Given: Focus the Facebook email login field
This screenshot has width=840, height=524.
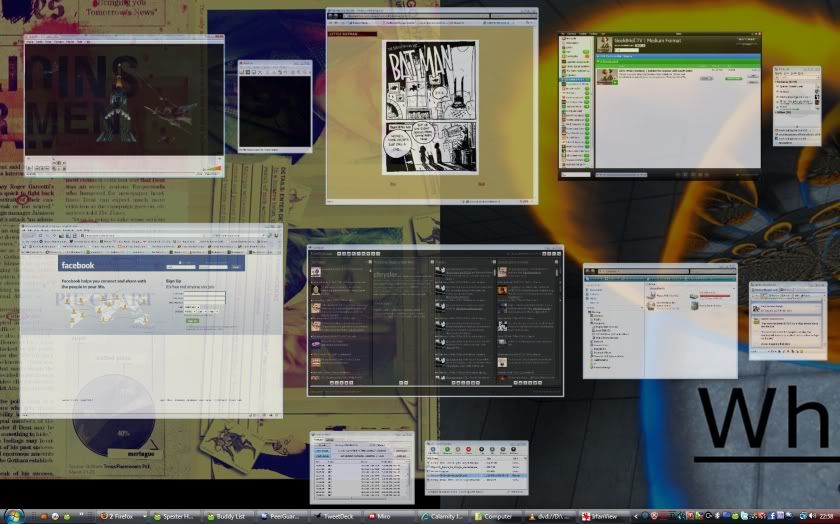Looking at the screenshot, I should tap(181, 267).
